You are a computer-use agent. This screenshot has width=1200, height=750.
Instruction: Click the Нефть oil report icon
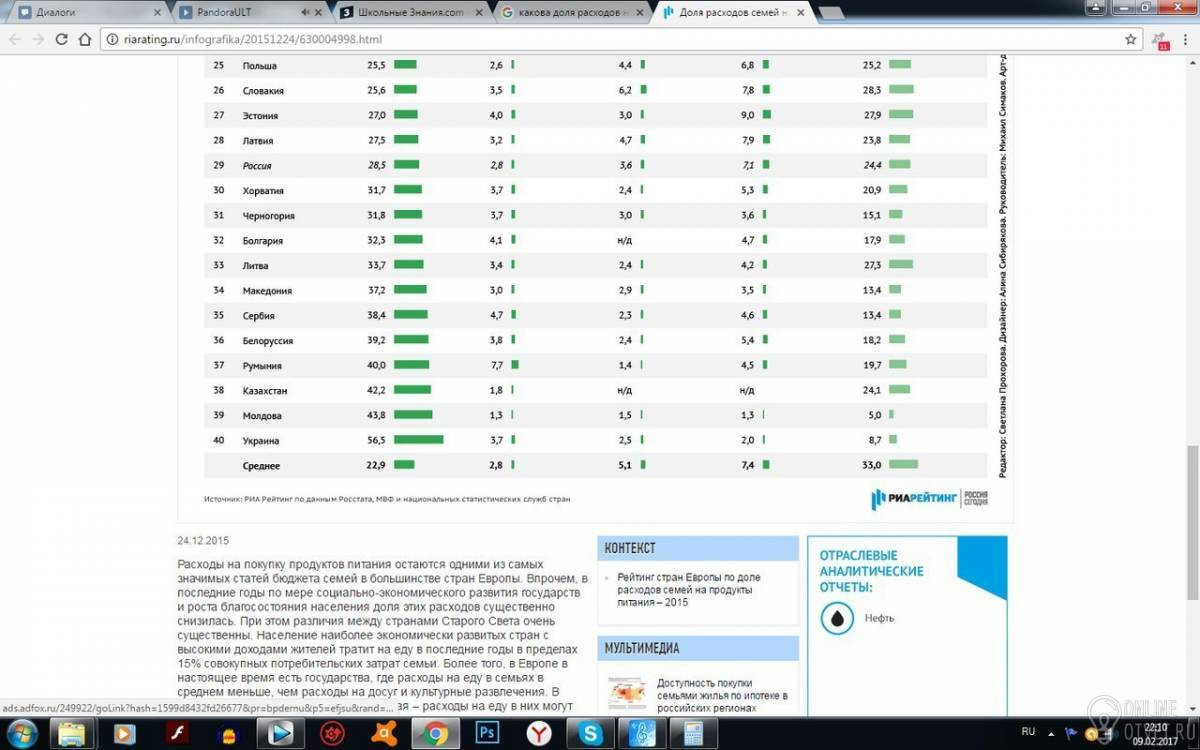(836, 619)
